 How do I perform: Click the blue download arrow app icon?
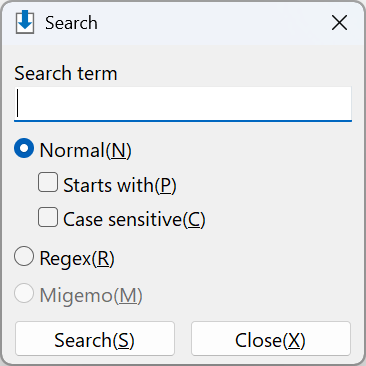[25, 22]
